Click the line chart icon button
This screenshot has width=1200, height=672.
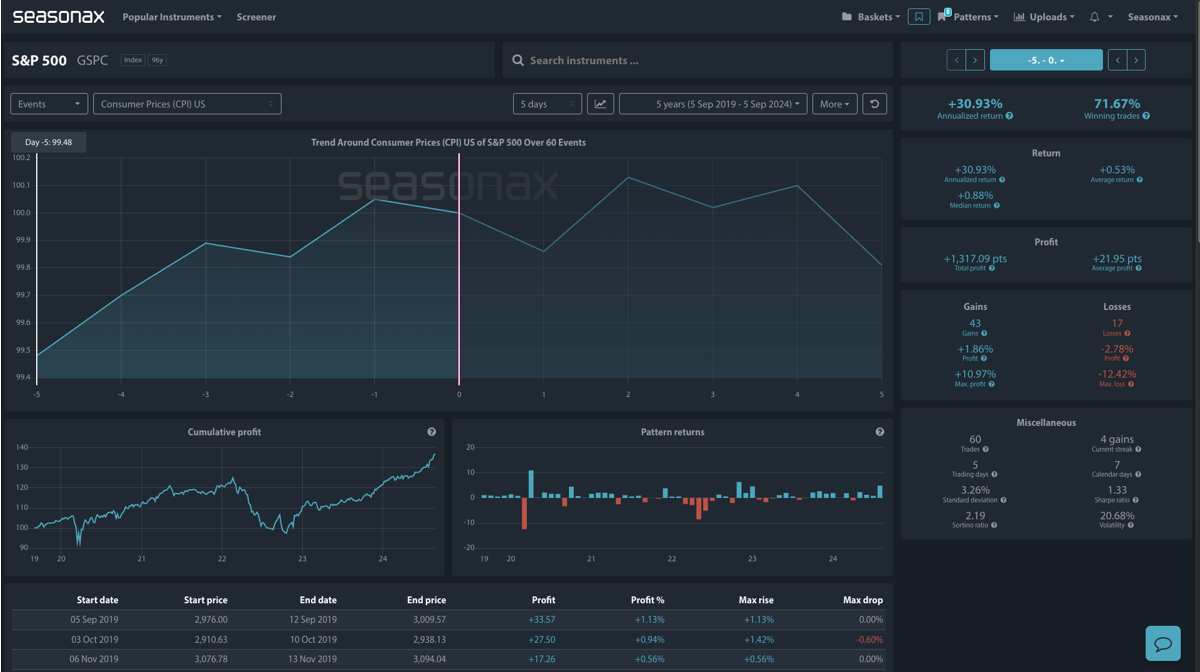click(x=600, y=104)
